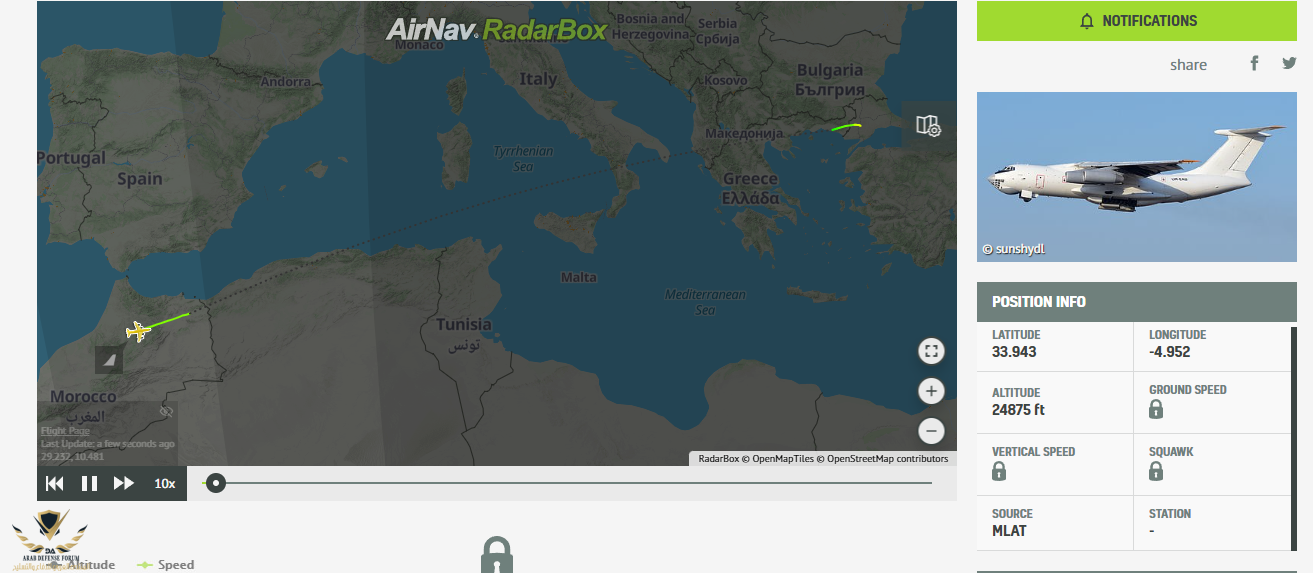1313x573 pixels.
Task: Click the airline tail logo icon
Action: pos(109,359)
